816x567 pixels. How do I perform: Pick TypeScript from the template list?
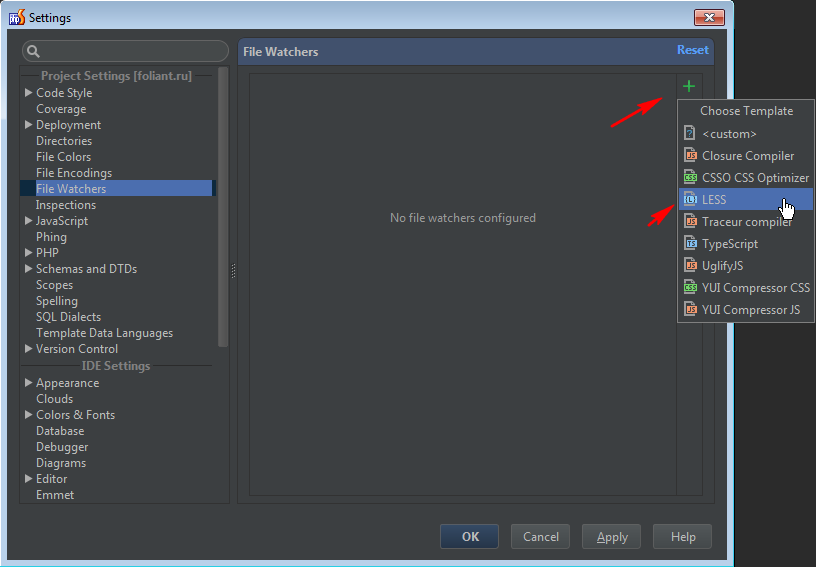click(746, 243)
